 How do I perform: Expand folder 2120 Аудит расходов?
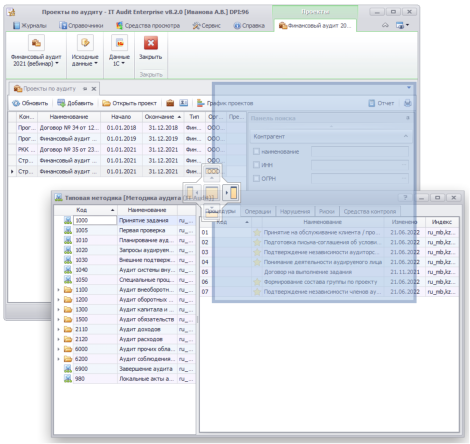(58, 339)
